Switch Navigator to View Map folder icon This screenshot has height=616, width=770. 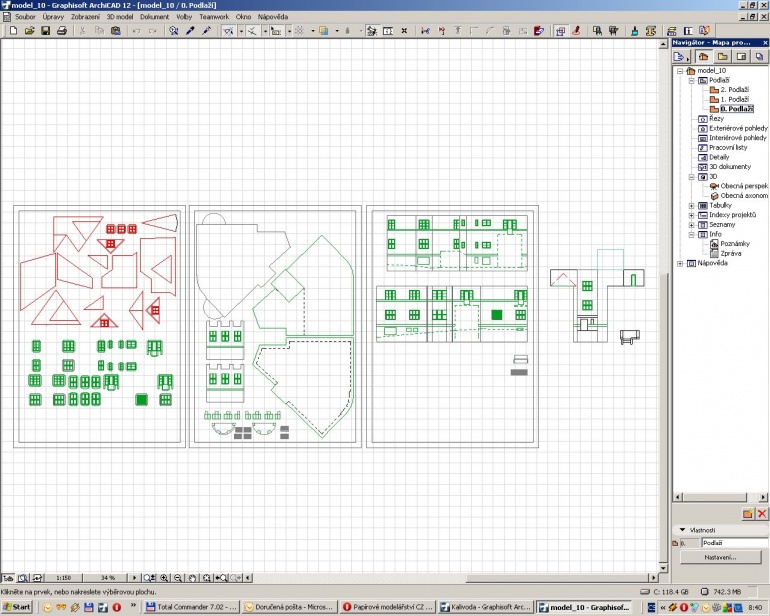(722, 56)
